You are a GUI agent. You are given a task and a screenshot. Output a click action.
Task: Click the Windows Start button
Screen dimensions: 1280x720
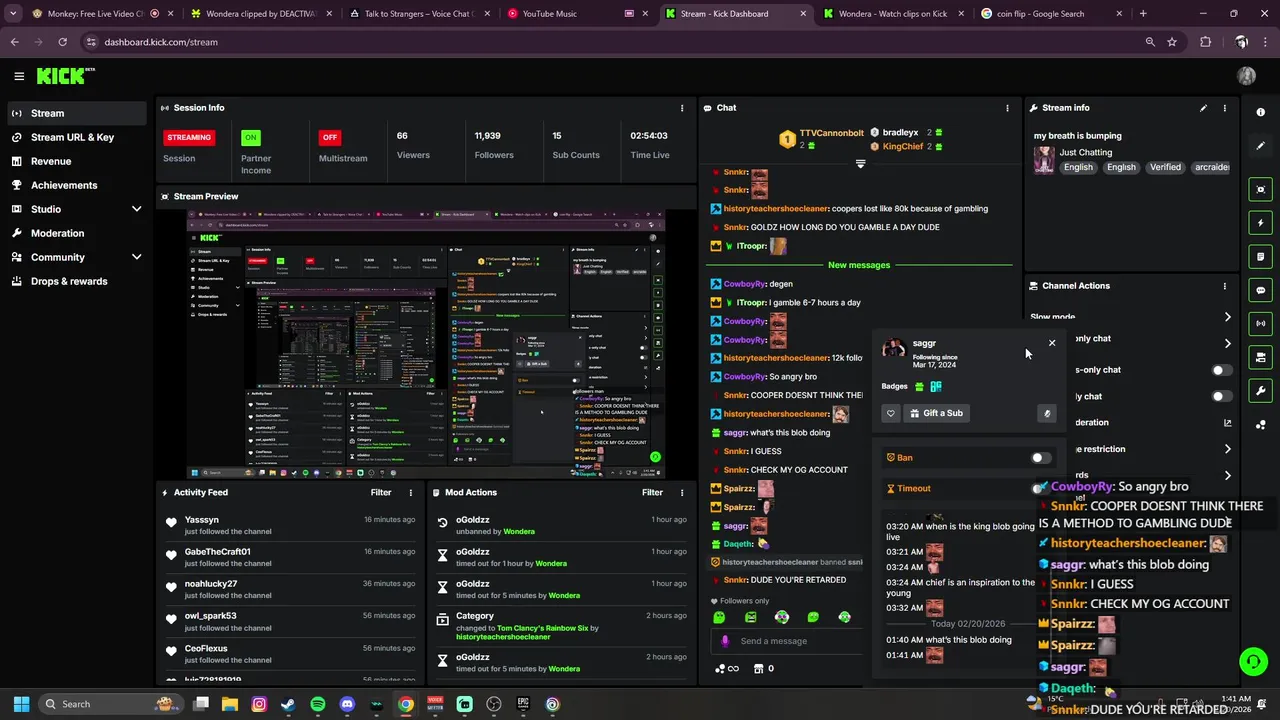click(x=21, y=704)
